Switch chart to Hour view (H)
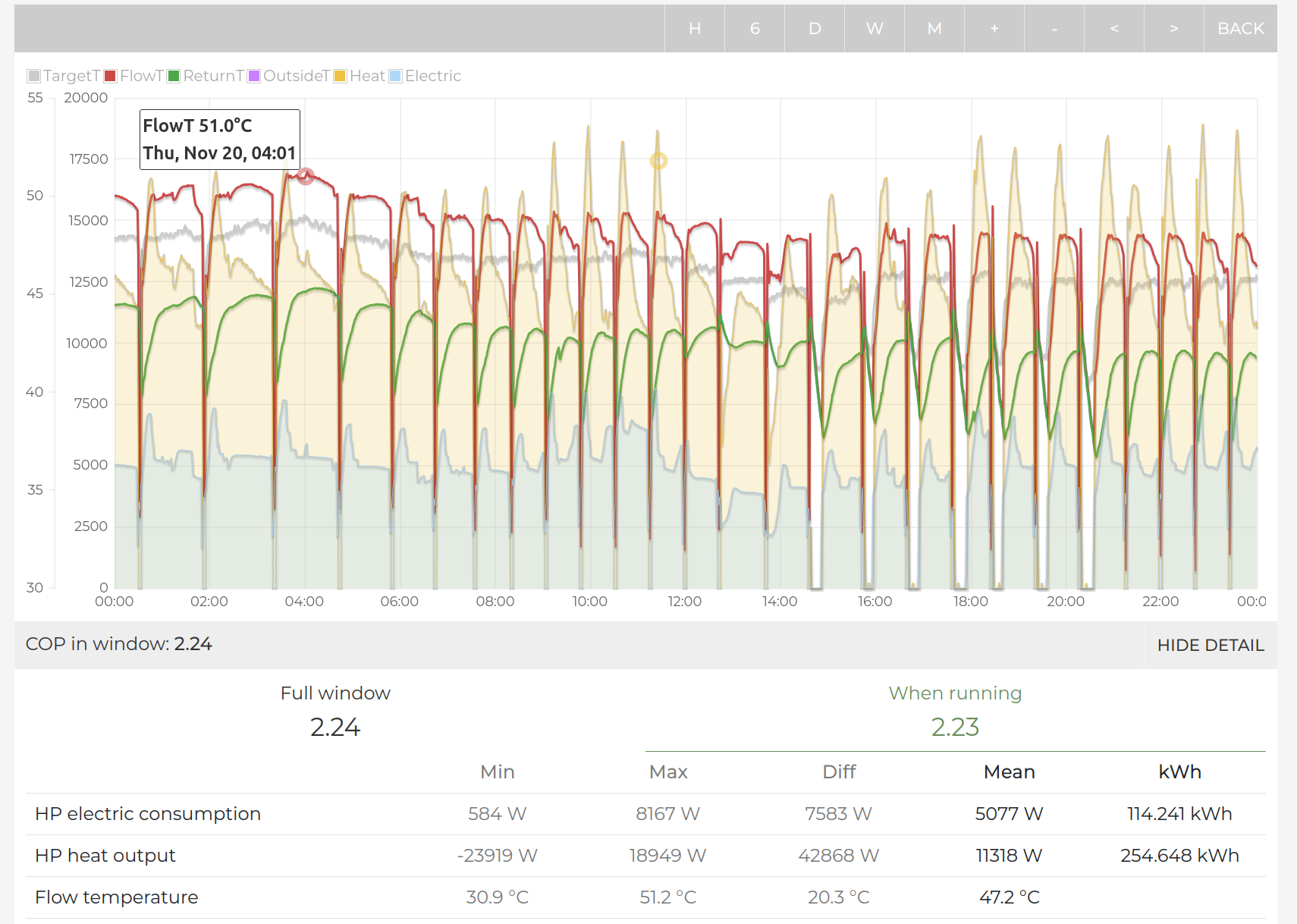1297x924 pixels. (x=694, y=29)
